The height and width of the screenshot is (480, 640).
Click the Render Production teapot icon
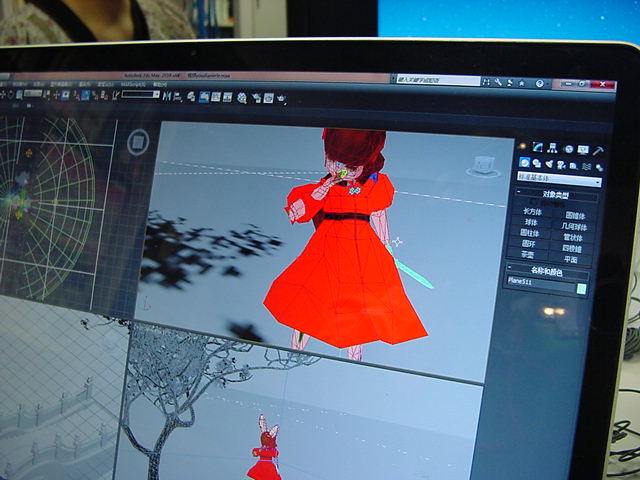pos(281,98)
